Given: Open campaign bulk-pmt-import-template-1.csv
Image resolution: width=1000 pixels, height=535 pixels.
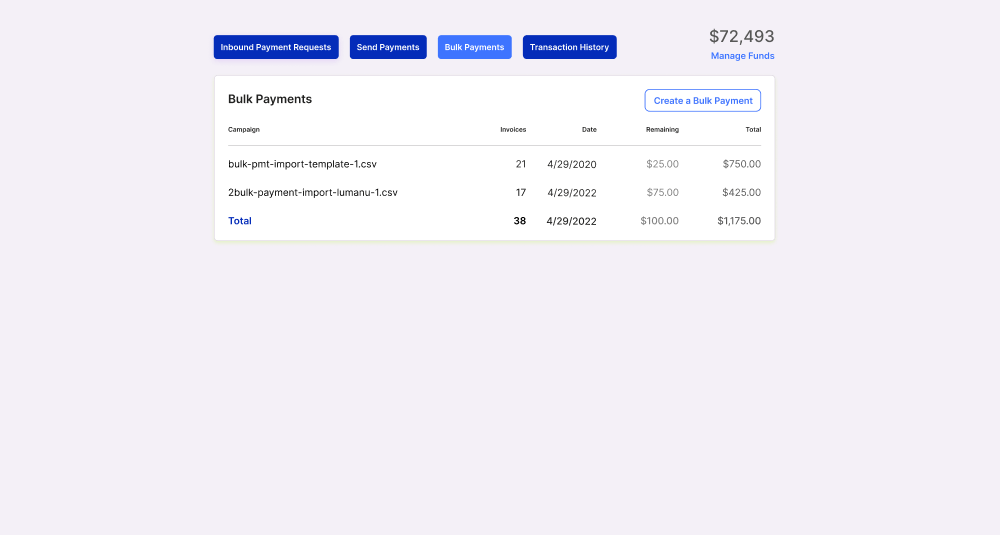Looking at the screenshot, I should (x=302, y=164).
